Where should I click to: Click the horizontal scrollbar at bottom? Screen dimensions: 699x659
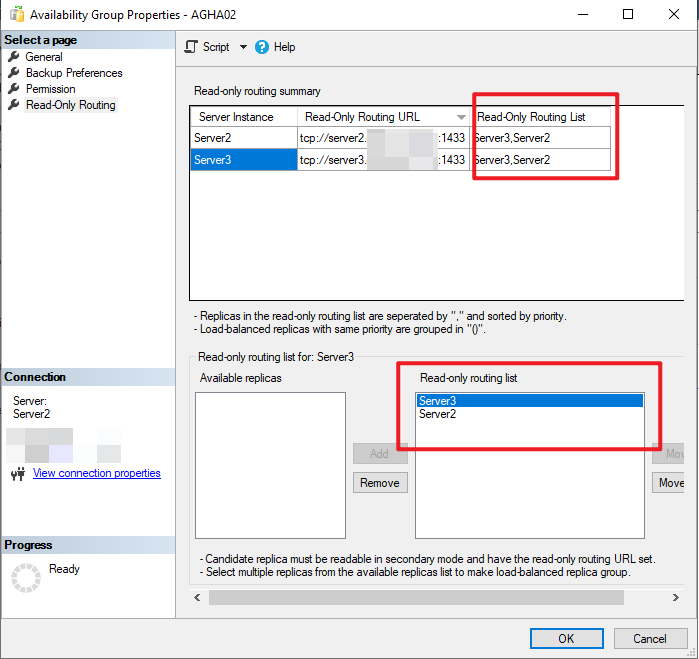click(x=415, y=597)
